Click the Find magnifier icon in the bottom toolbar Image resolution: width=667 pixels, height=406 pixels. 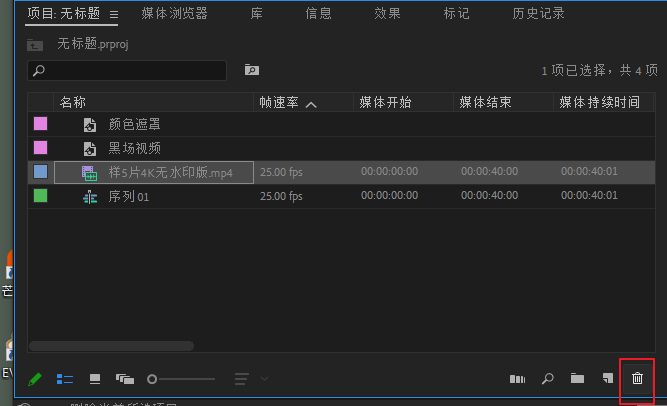[547, 379]
